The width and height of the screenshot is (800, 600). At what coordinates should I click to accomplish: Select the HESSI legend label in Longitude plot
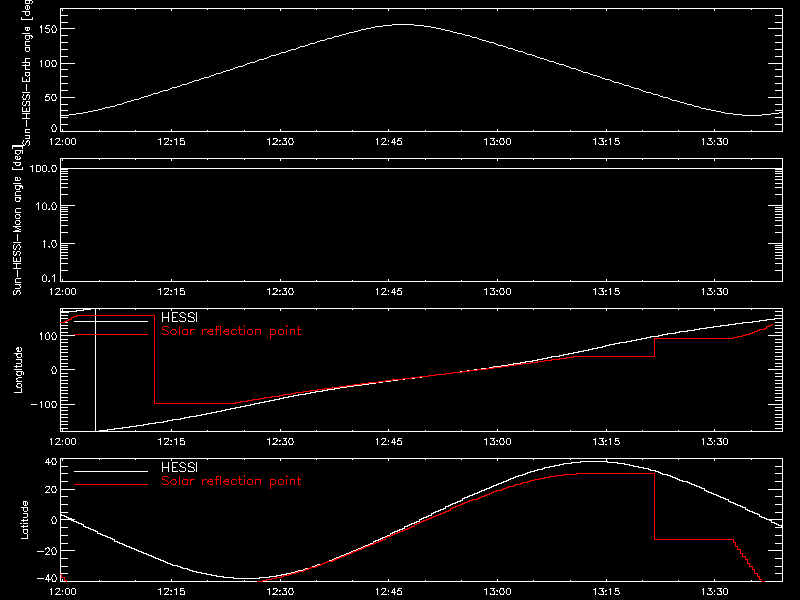(179, 317)
